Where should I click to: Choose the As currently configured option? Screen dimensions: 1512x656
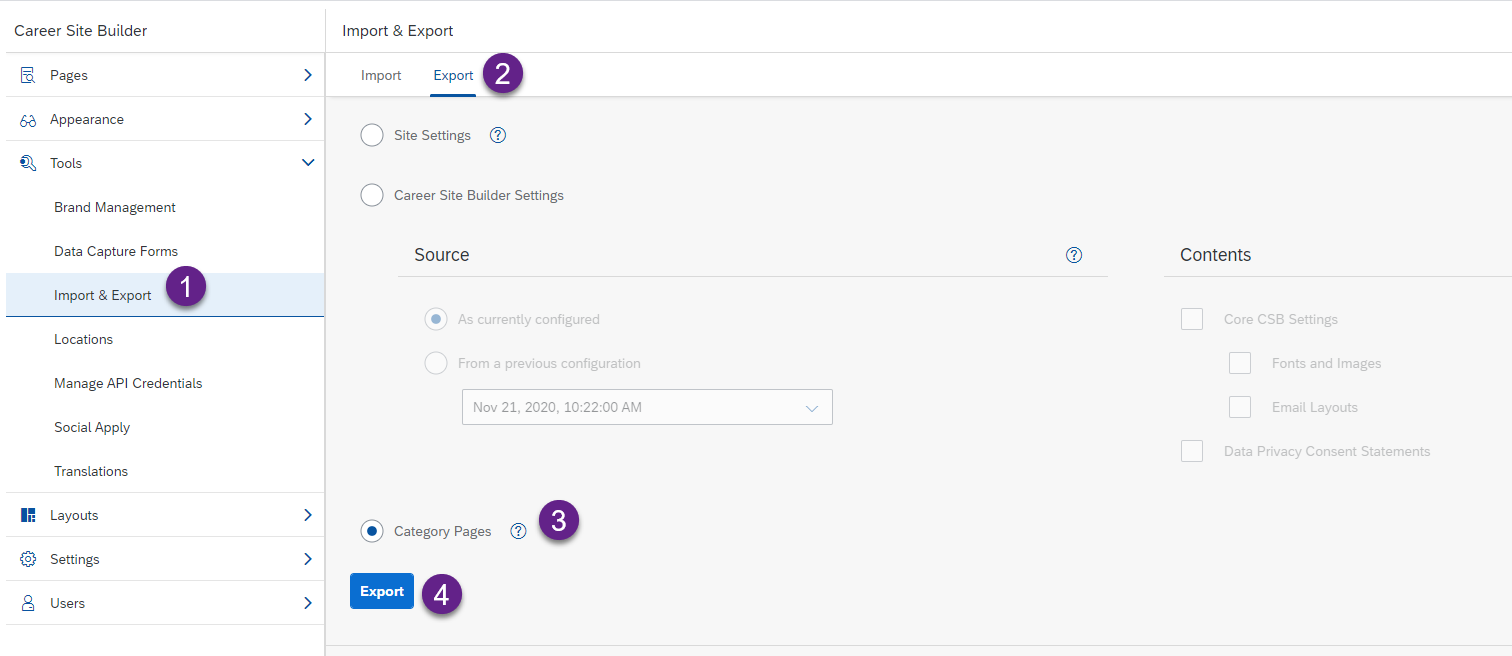[436, 319]
